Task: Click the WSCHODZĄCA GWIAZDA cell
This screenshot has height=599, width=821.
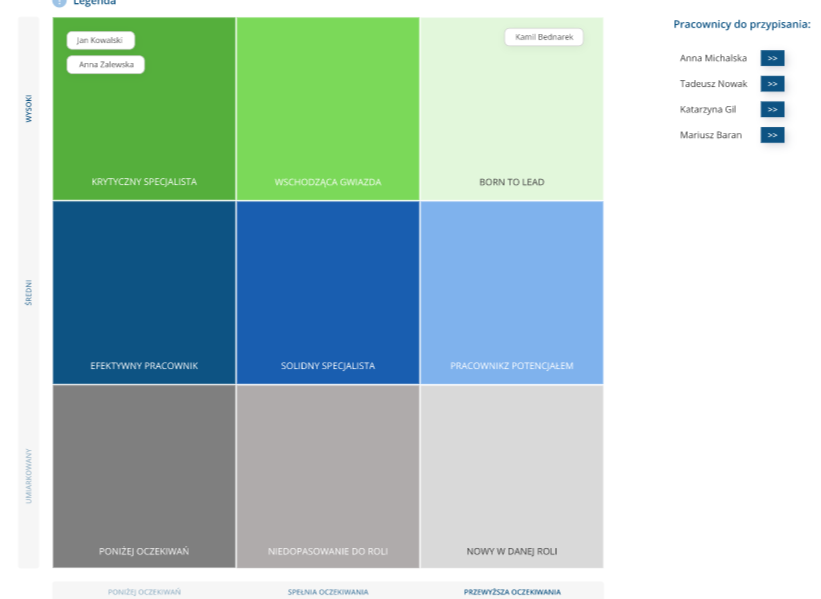Action: pos(328,109)
